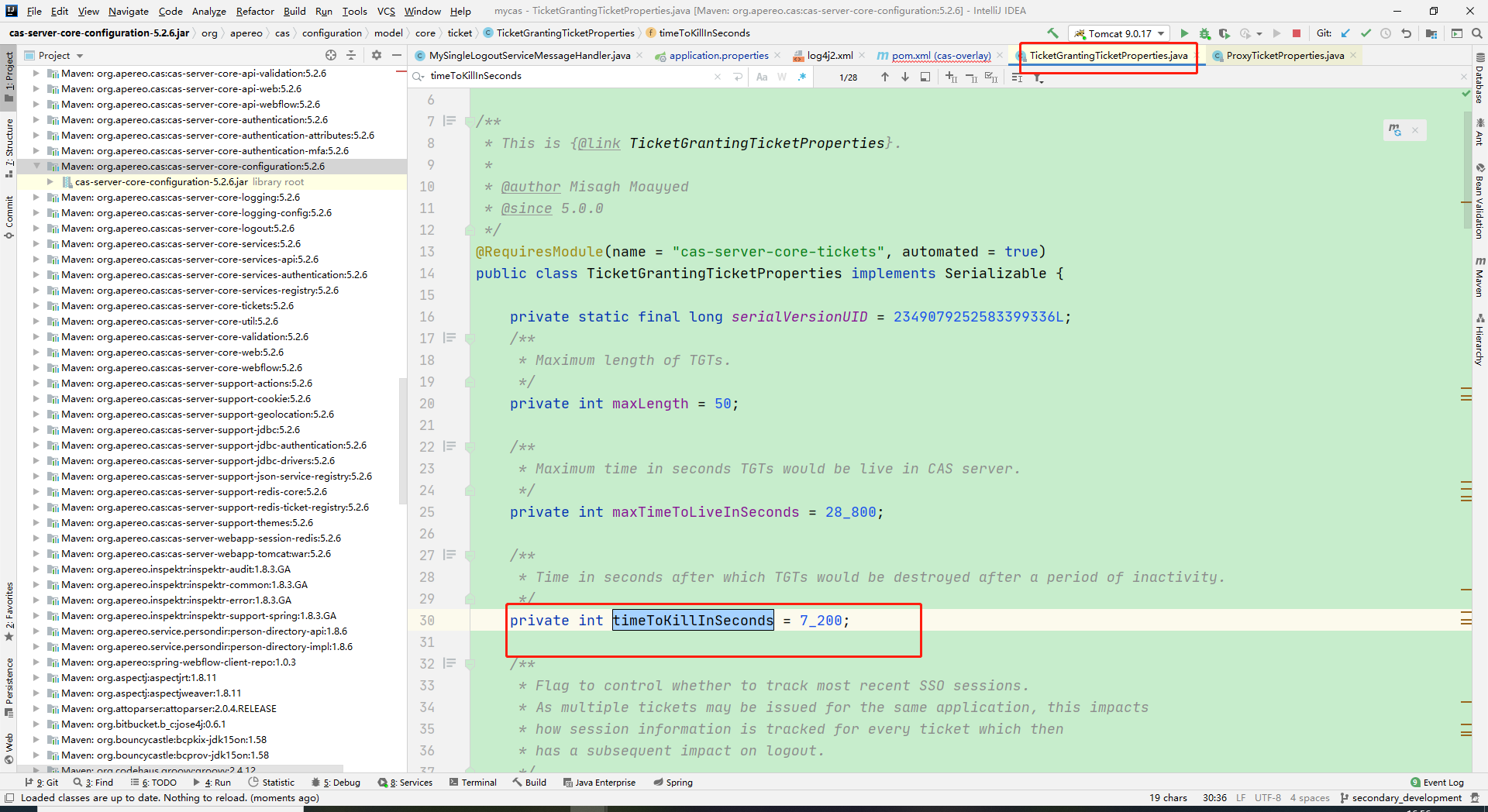Commit changes using the green checkmark

[x=1366, y=33]
